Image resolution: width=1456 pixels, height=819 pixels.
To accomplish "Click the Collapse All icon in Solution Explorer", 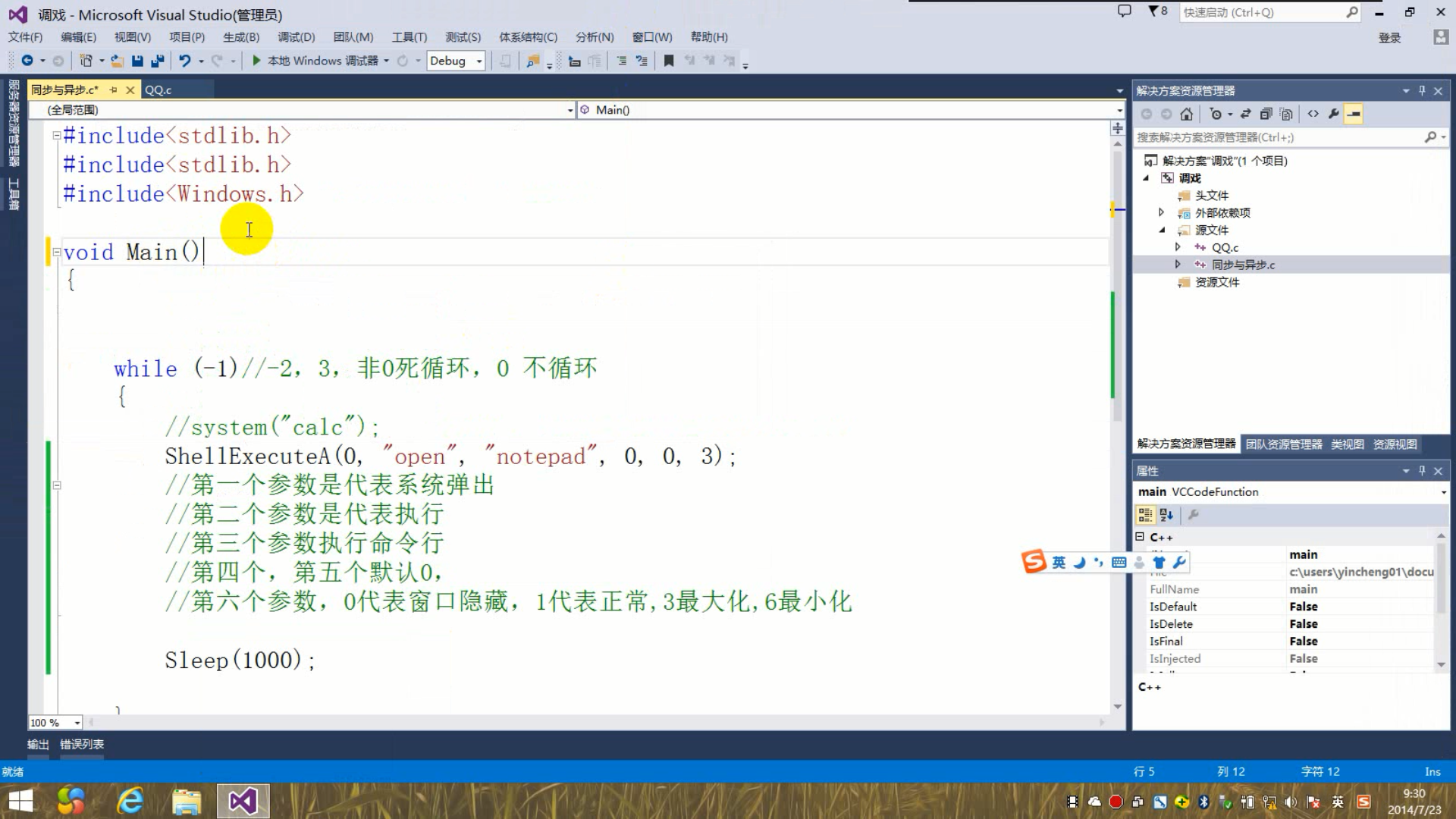I will click(x=1266, y=115).
